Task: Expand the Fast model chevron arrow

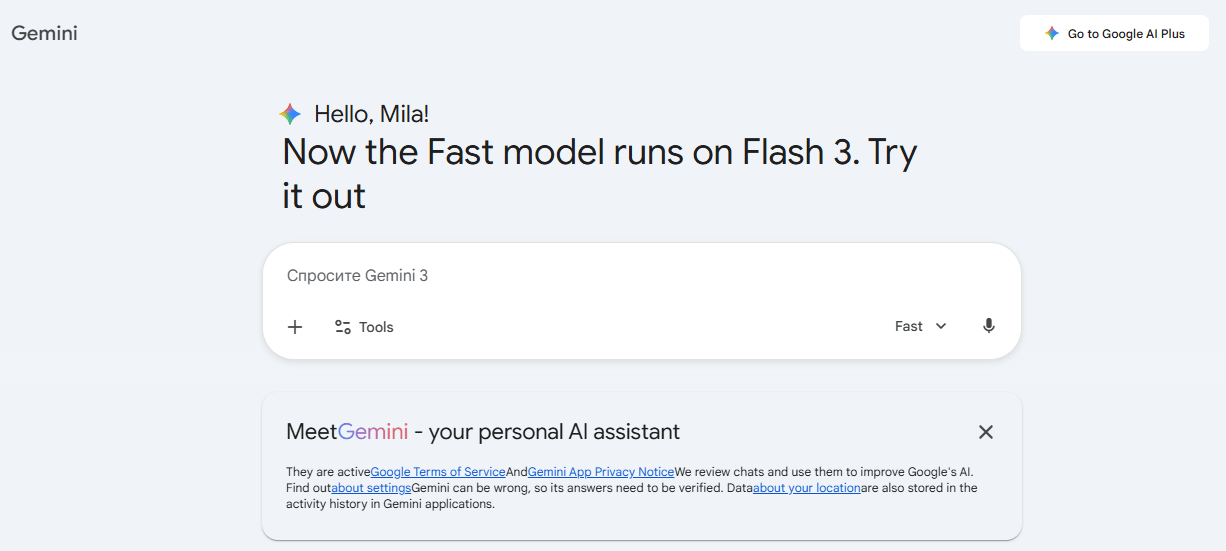Action: click(x=941, y=326)
